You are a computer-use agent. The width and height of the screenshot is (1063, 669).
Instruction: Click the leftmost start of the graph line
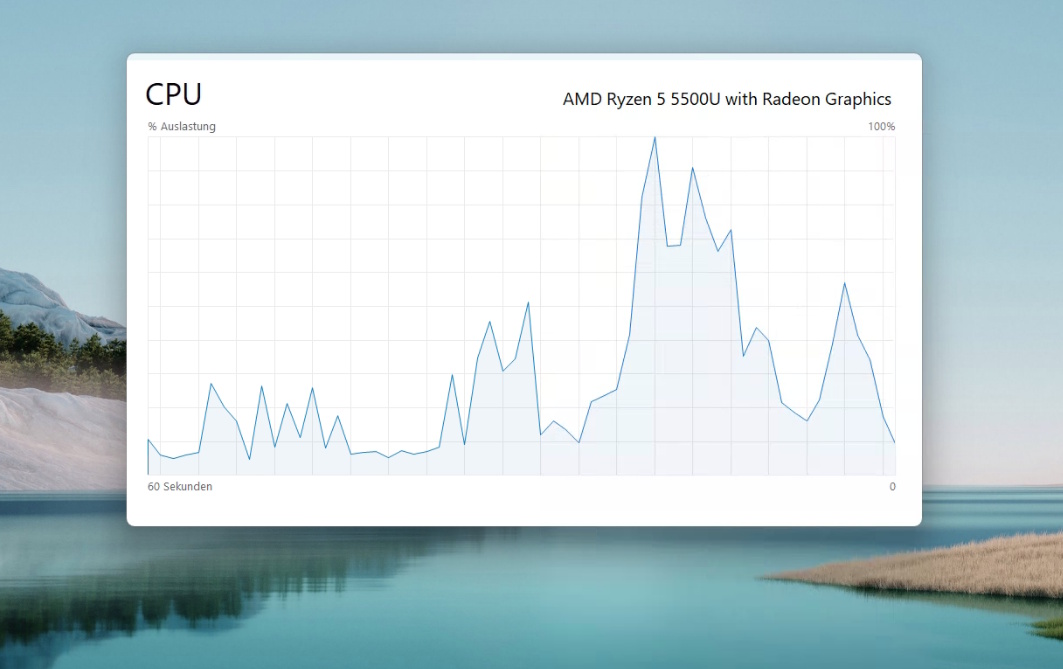149,440
